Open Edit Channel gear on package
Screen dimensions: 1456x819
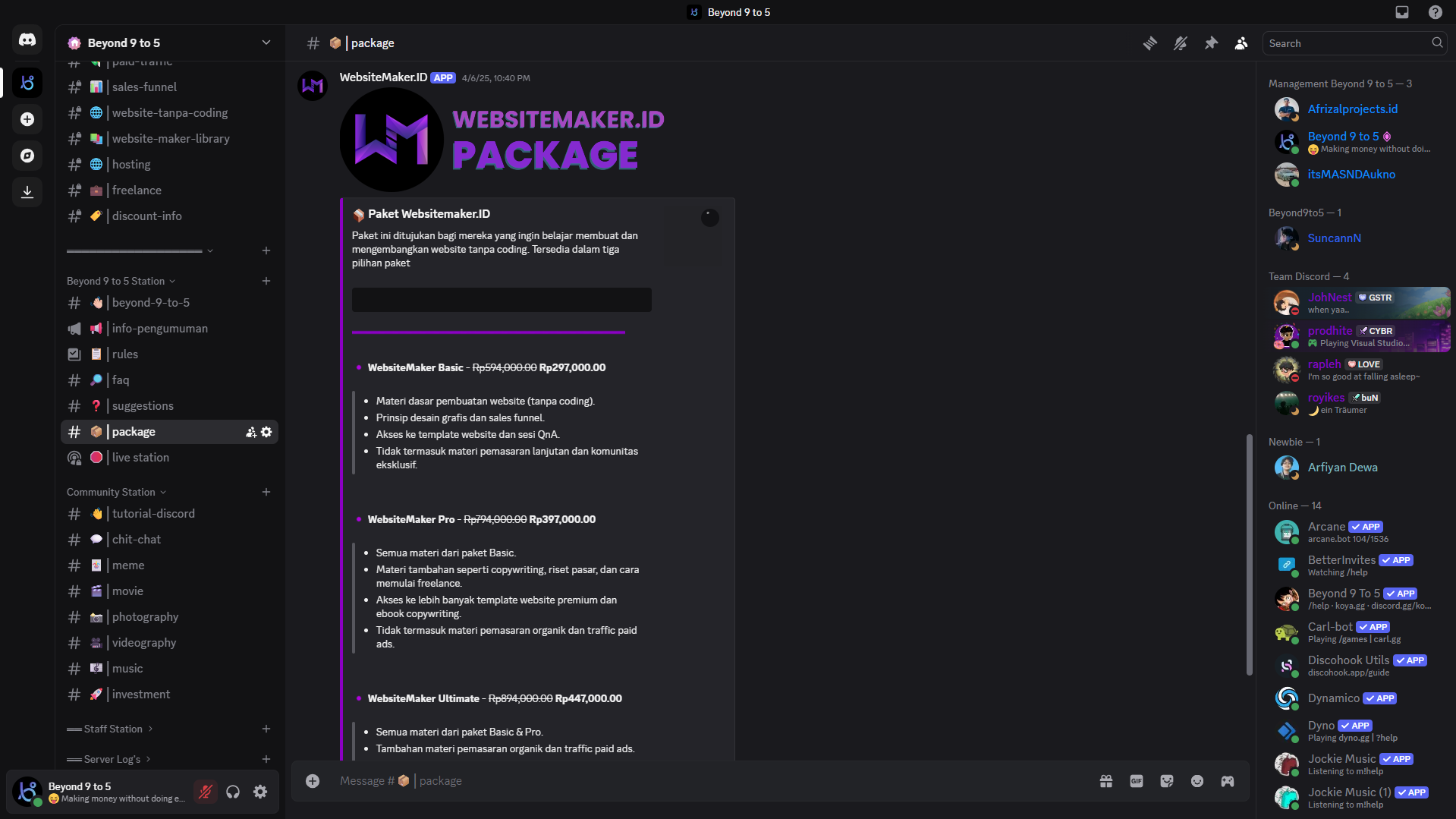point(266,432)
